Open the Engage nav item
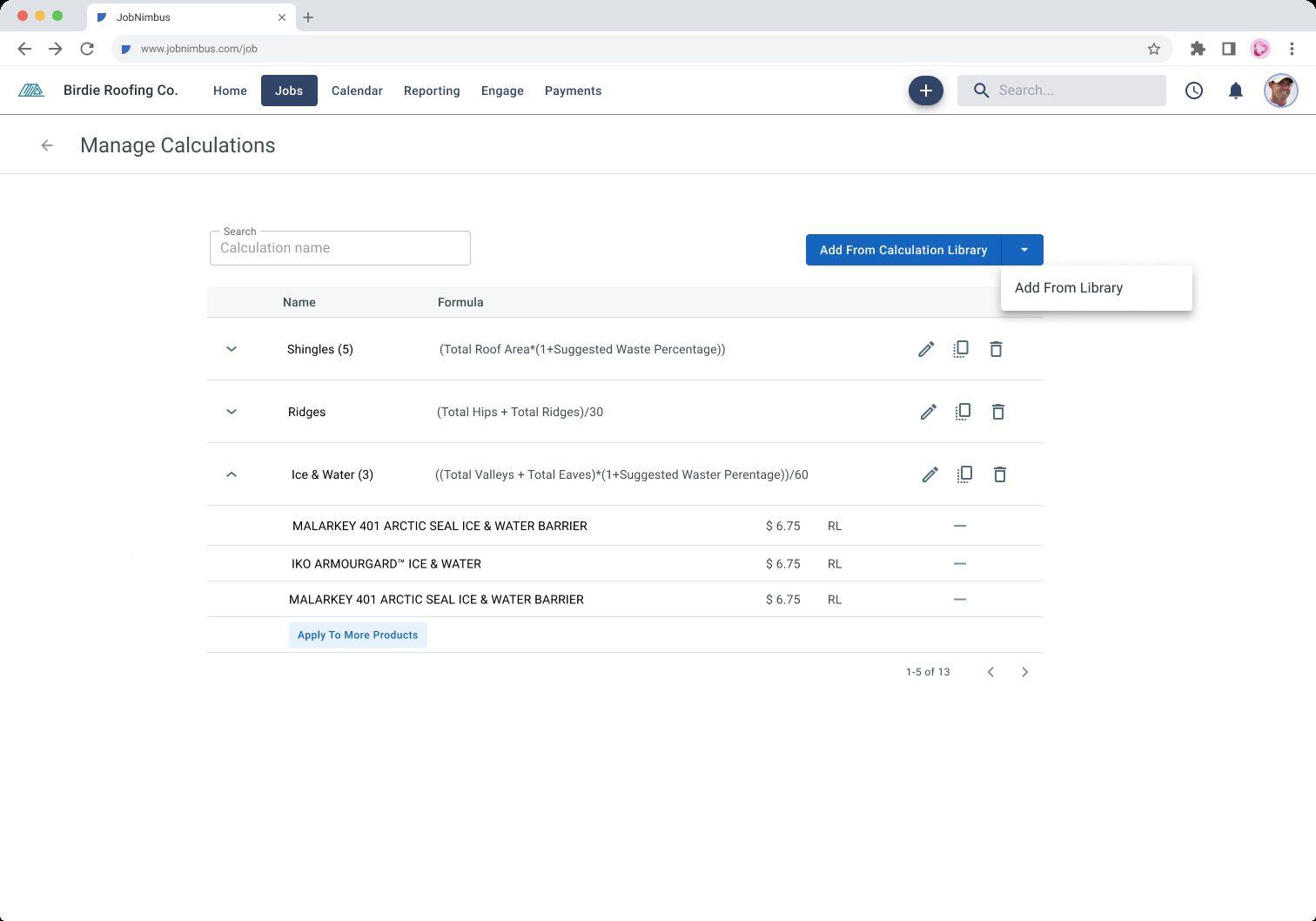Screen dimensions: 1316x921 click(x=502, y=91)
